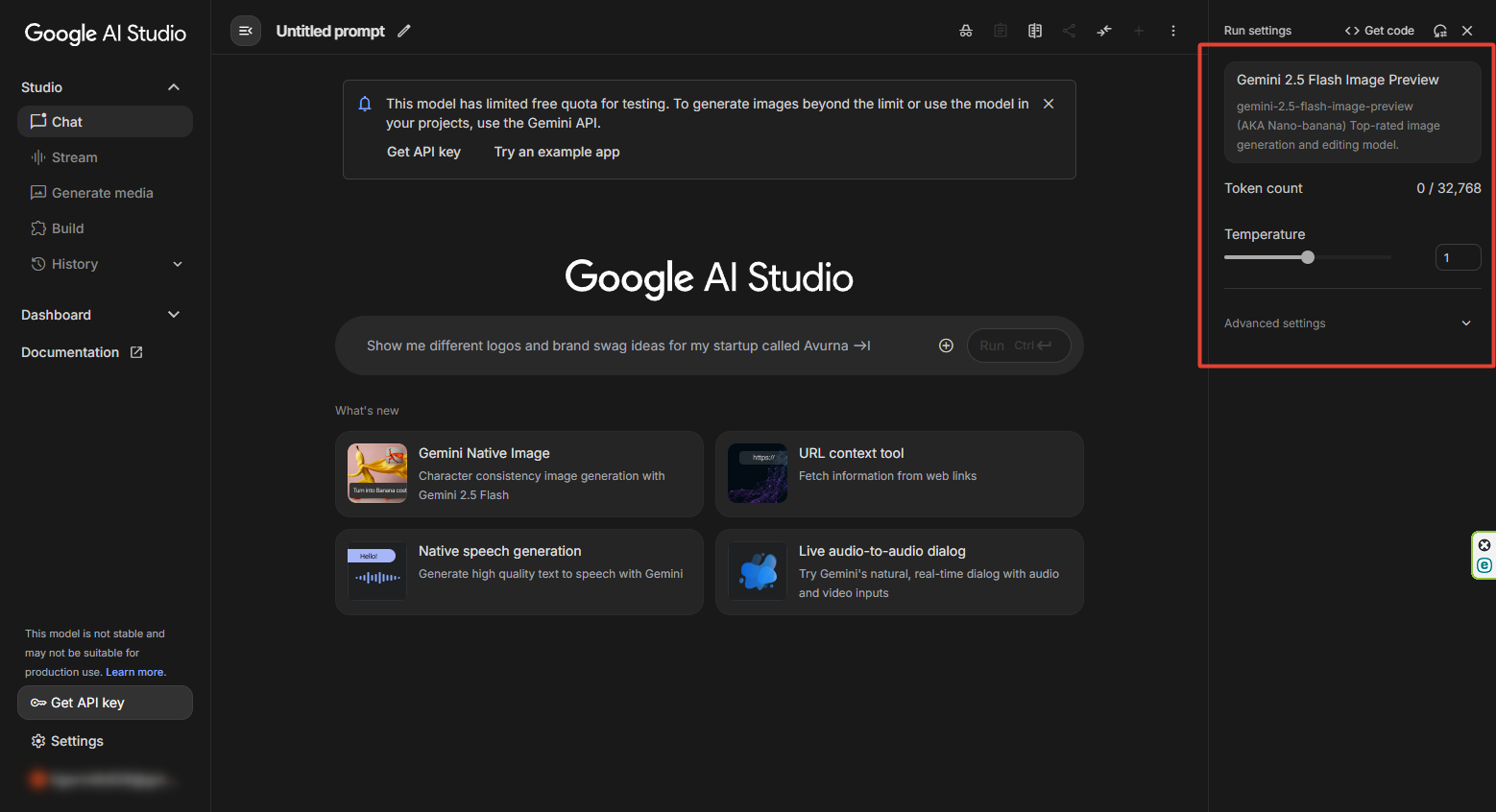Click the History clock icon

click(38, 264)
